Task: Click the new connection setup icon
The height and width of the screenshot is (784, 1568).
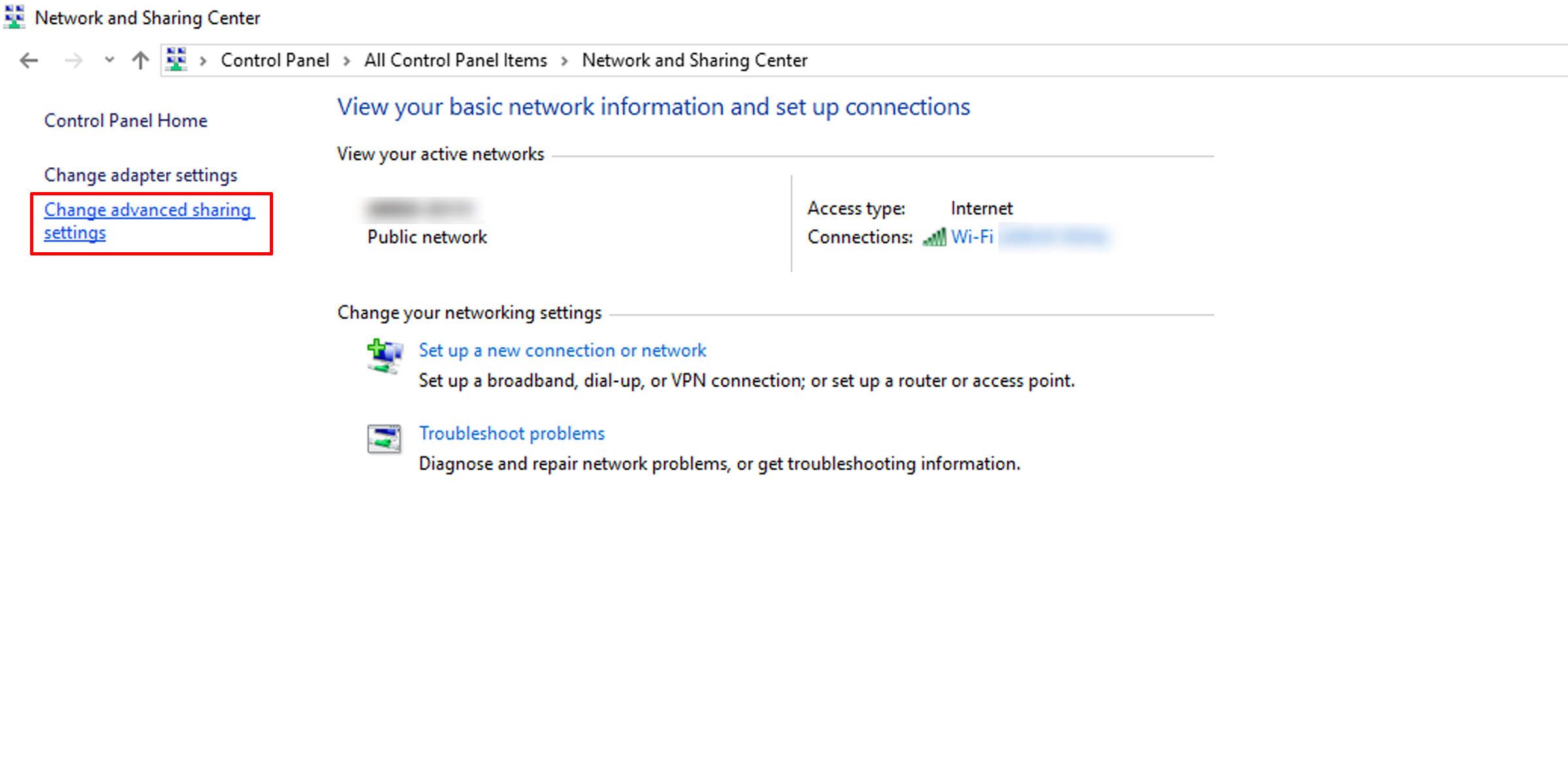Action: [x=384, y=356]
